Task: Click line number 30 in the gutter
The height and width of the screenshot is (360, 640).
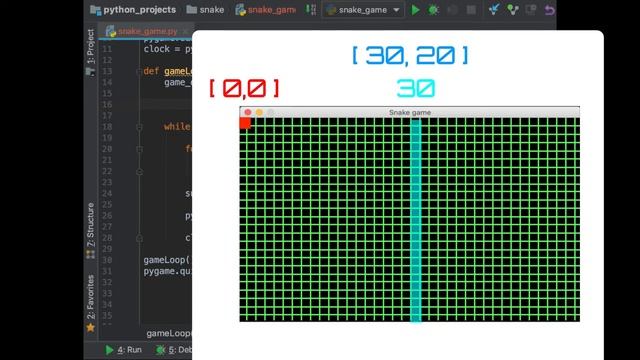Action: pos(107,260)
